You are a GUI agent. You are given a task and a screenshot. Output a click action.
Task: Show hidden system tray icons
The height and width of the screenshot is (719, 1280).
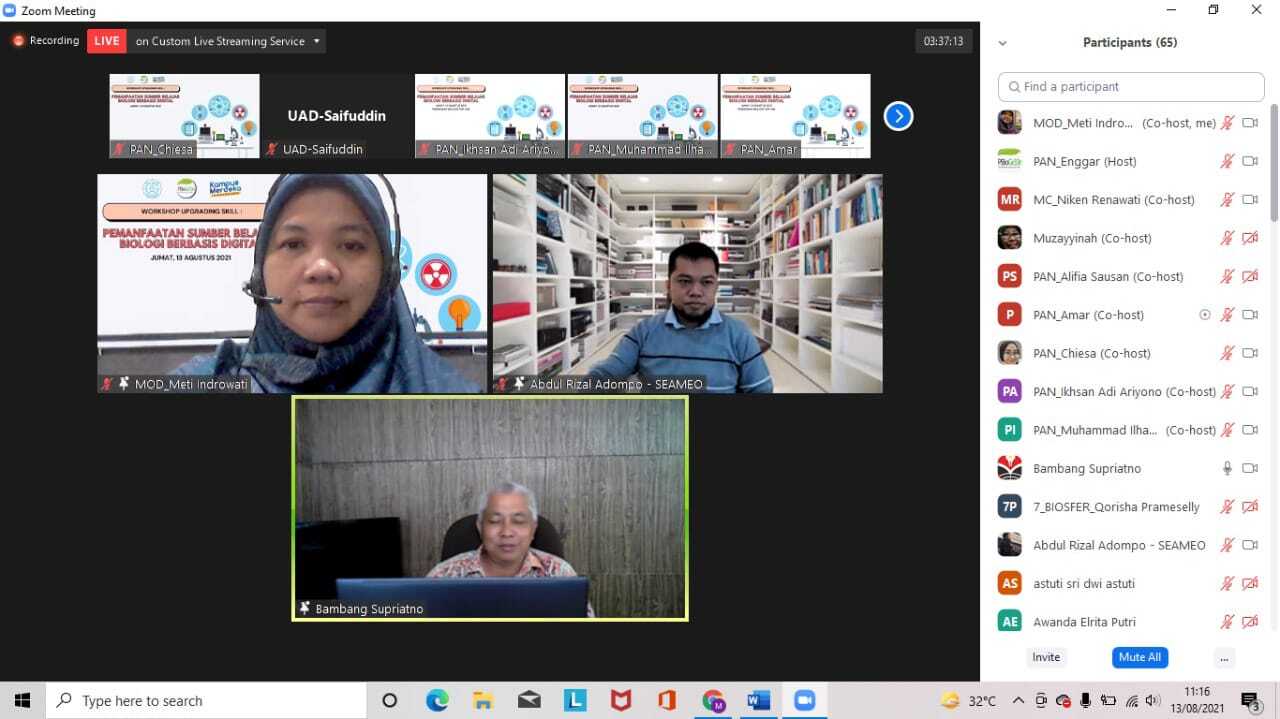[1018, 700]
